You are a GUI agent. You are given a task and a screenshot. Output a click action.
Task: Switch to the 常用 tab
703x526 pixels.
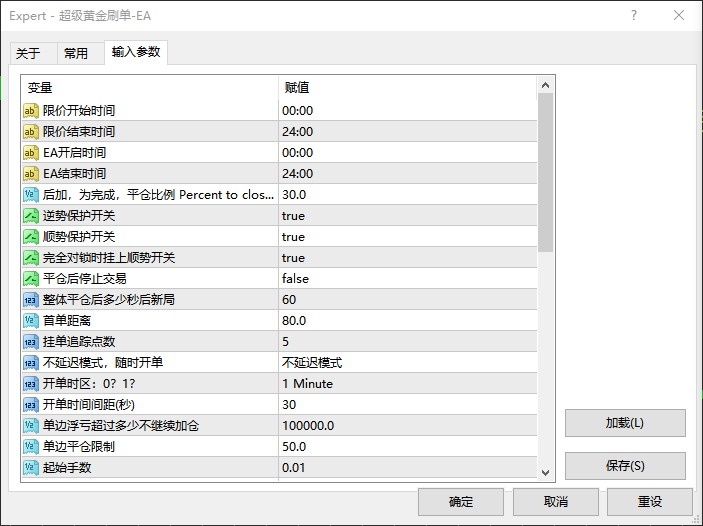(76, 54)
